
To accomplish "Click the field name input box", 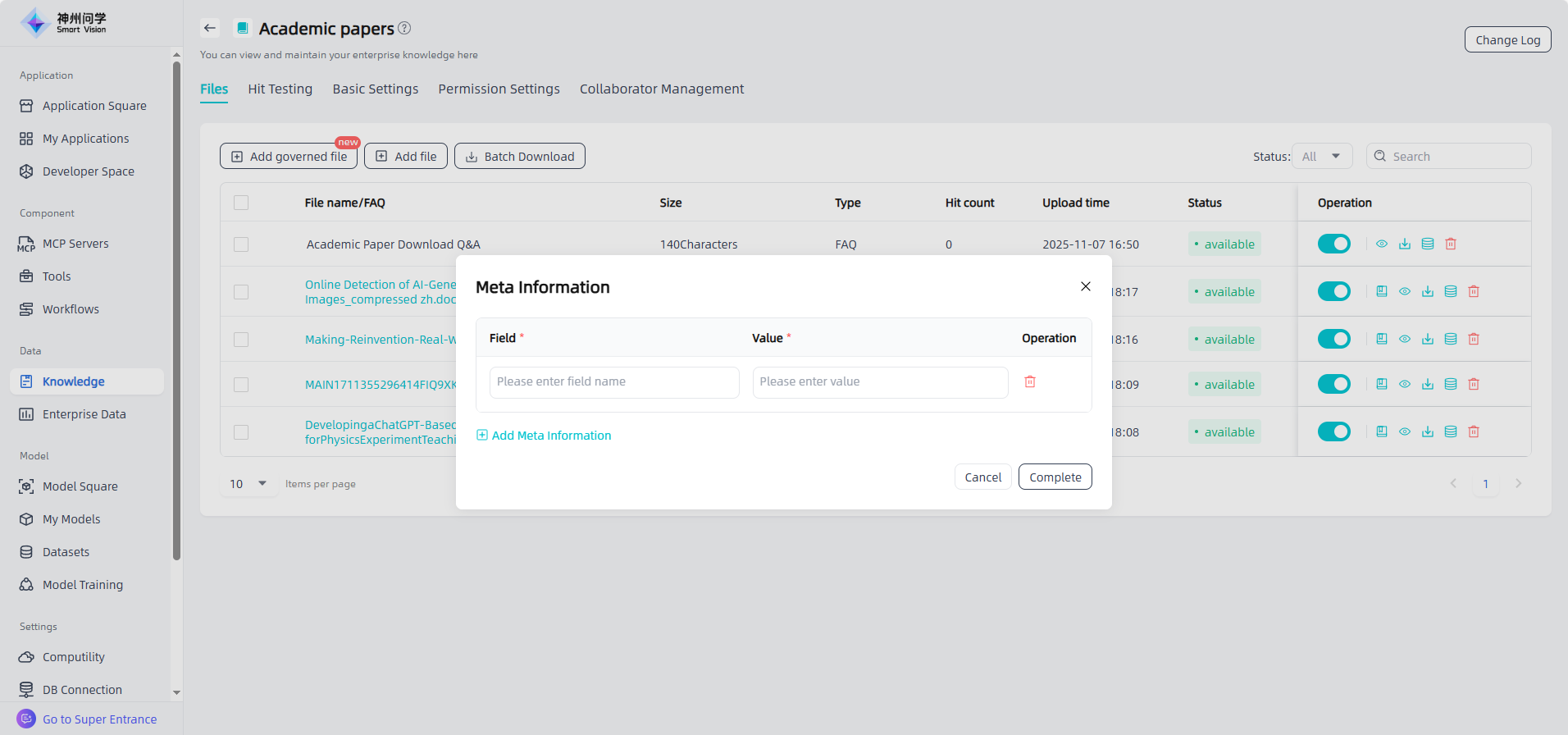I will [614, 382].
